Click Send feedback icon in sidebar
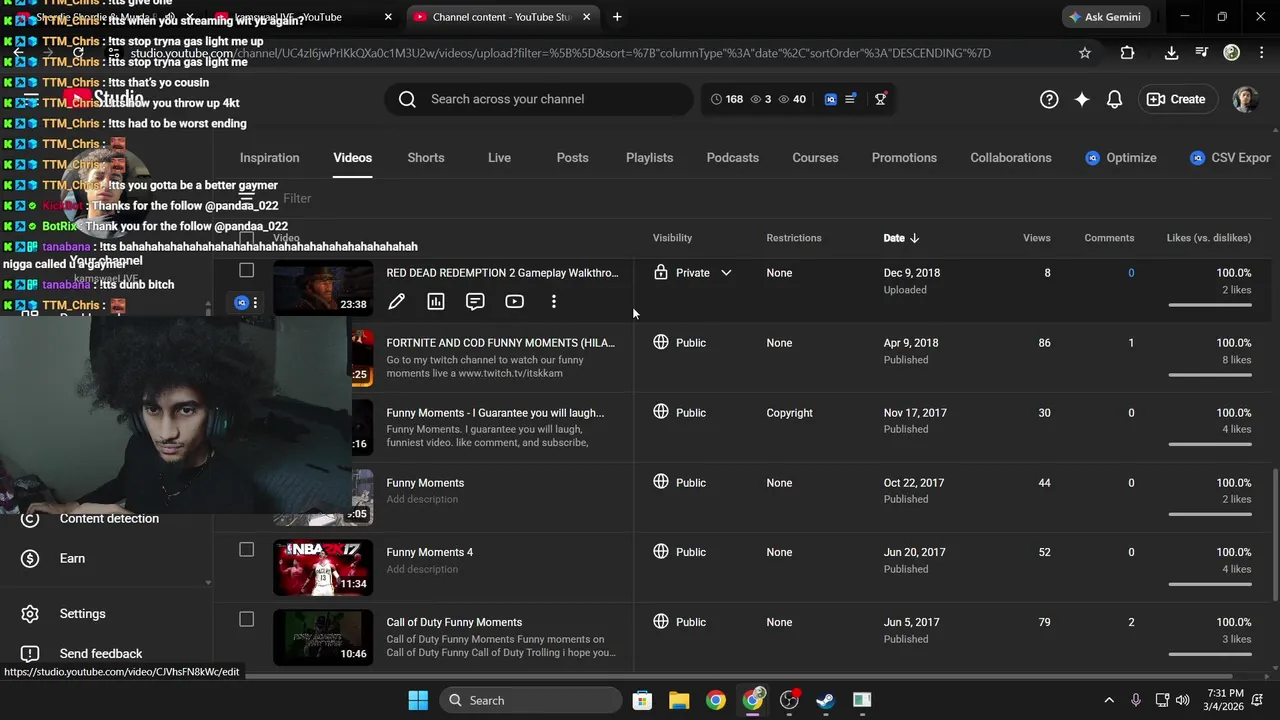 30,654
